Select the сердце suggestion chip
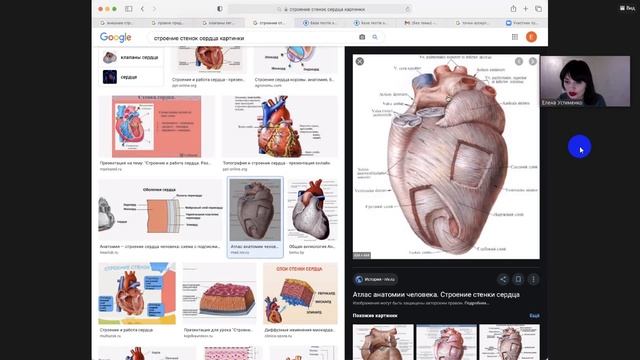 point(131,77)
